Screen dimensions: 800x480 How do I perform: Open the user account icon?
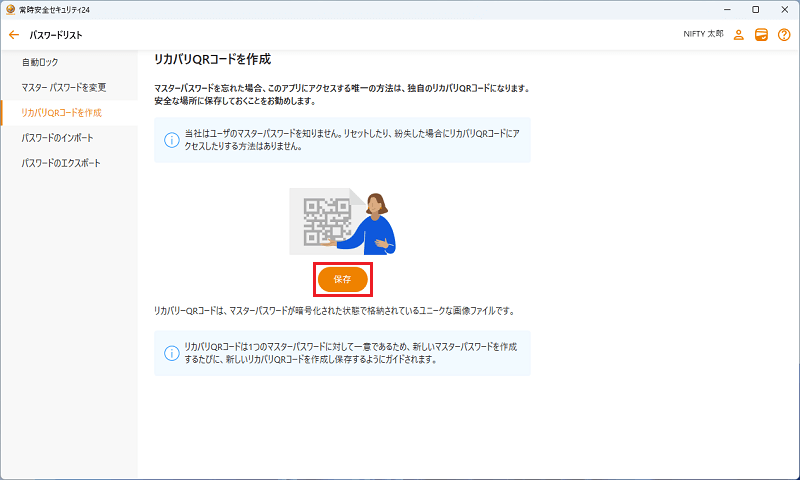(x=738, y=35)
